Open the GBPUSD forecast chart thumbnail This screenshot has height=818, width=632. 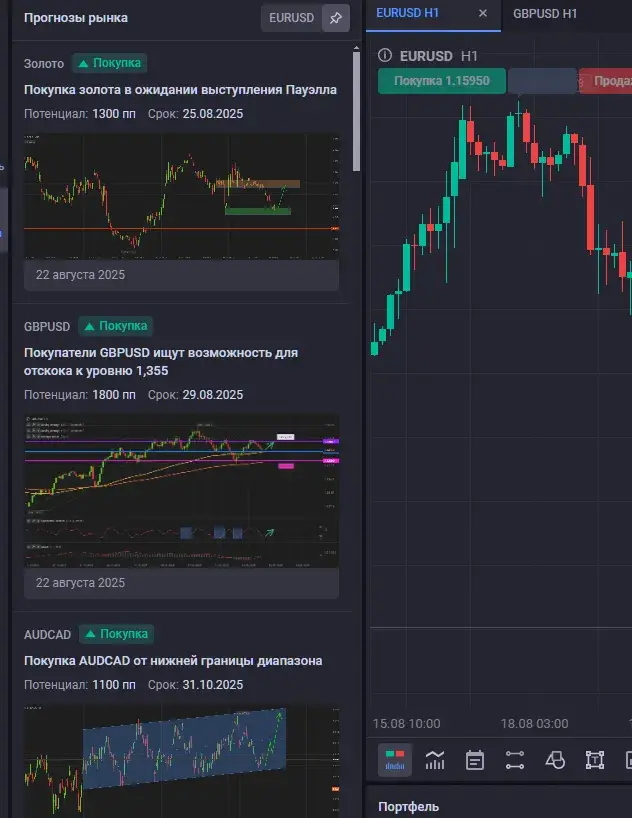pyautogui.click(x=182, y=491)
